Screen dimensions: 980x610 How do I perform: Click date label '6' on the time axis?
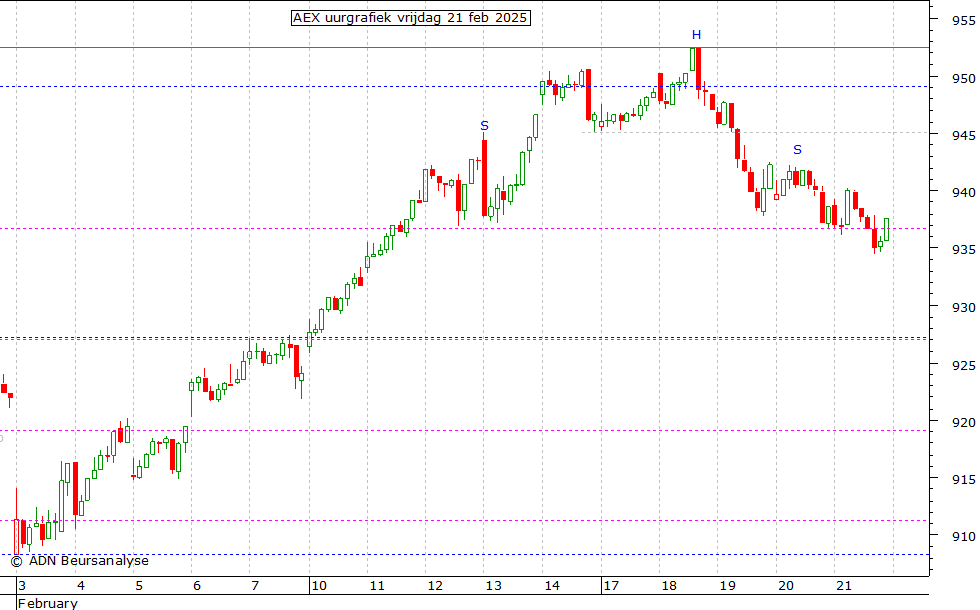pos(197,586)
